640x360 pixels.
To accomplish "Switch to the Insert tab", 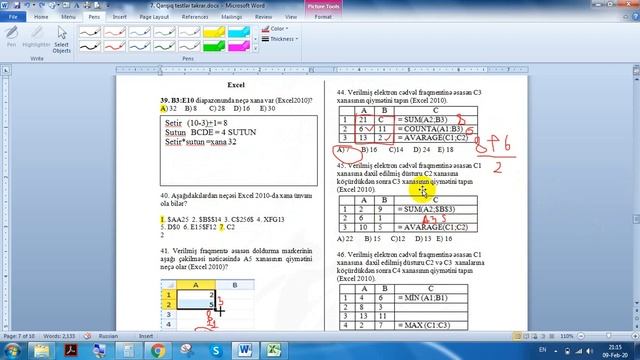I will click(x=120, y=17).
